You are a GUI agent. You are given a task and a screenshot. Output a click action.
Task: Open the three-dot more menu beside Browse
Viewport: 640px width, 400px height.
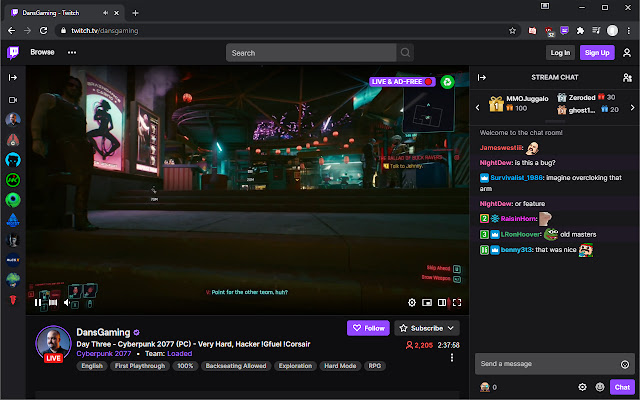pyautogui.click(x=72, y=52)
